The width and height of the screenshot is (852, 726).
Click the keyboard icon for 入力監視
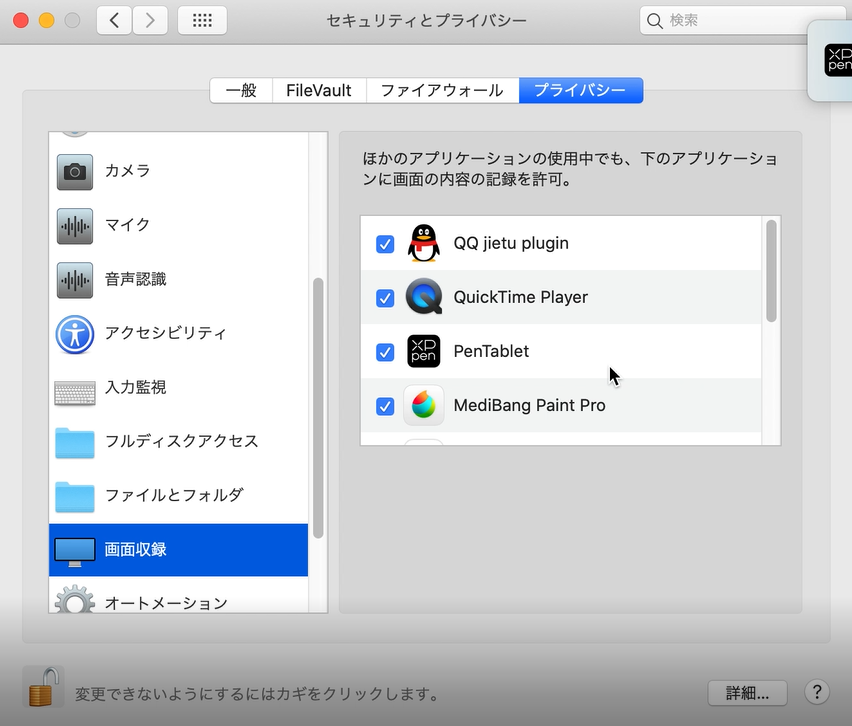[75, 393]
